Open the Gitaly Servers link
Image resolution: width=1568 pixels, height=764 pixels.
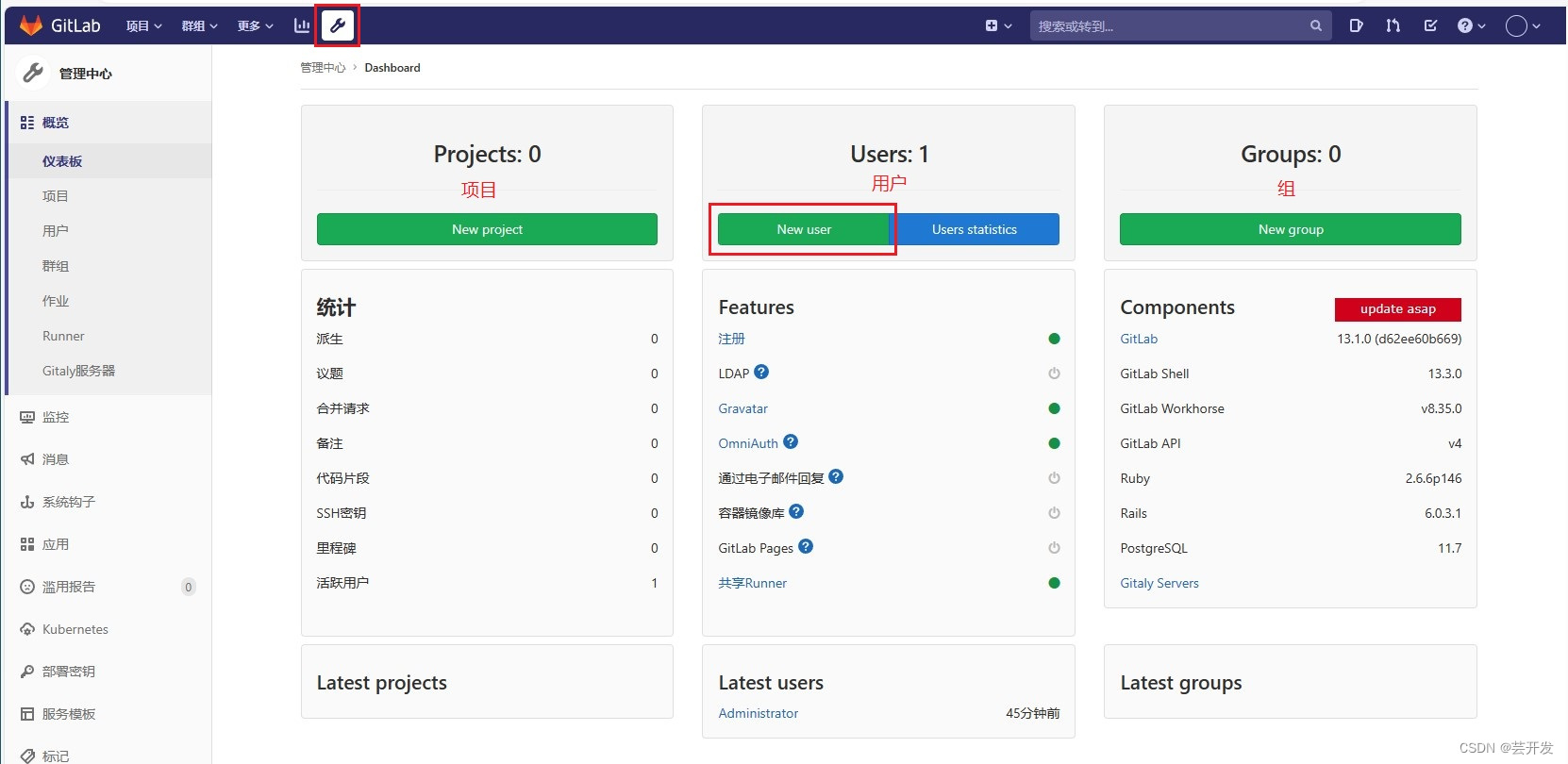click(1159, 583)
